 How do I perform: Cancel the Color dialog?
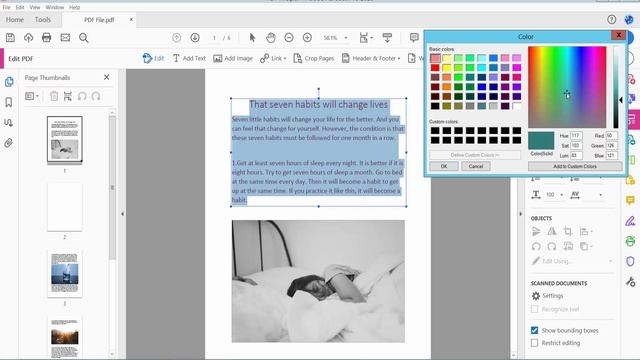point(476,166)
